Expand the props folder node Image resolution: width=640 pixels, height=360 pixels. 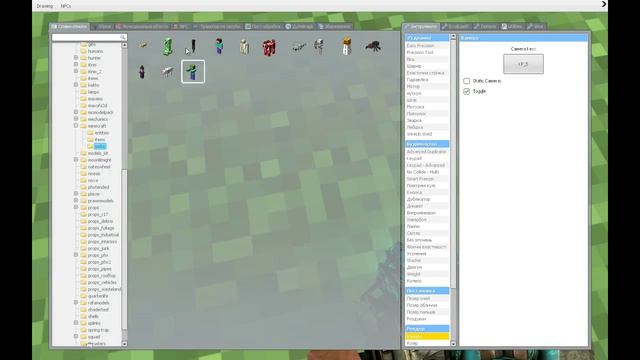pos(76,207)
